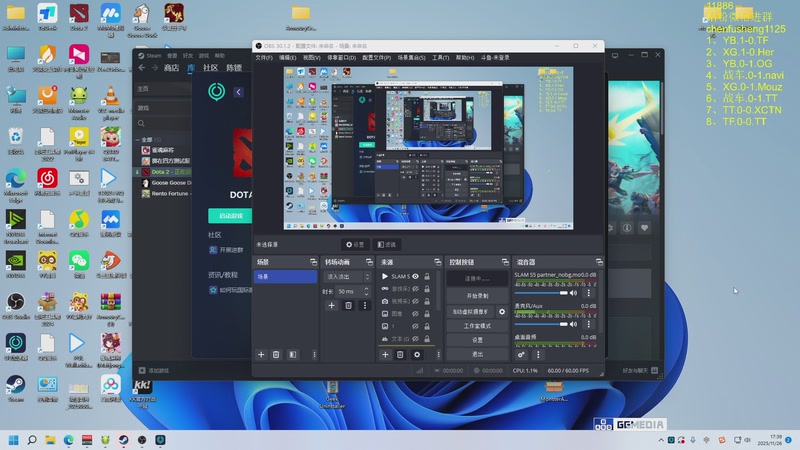Open source properties gear in 来源 dock toolbar

click(417, 355)
